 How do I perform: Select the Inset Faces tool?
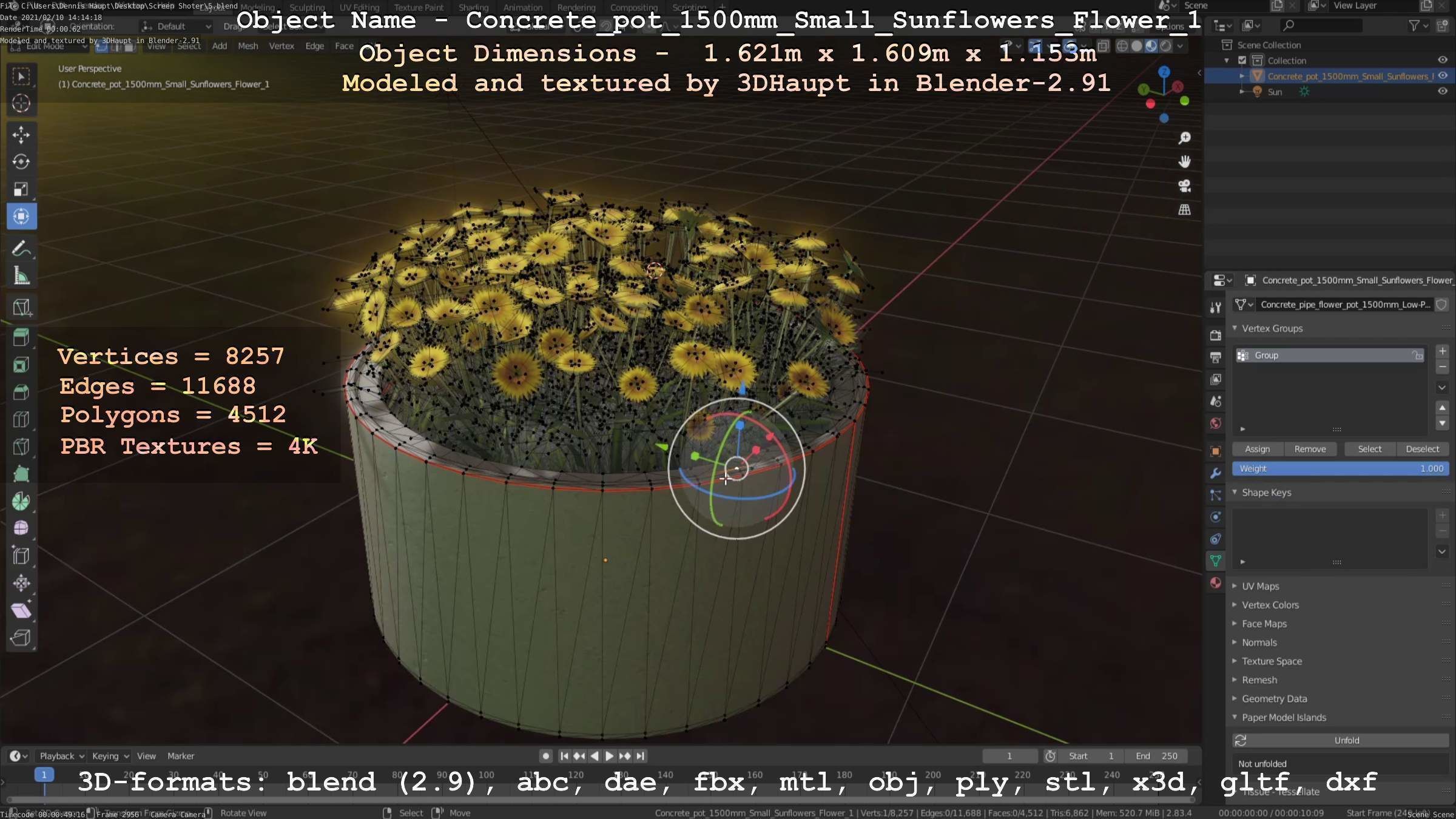click(21, 365)
